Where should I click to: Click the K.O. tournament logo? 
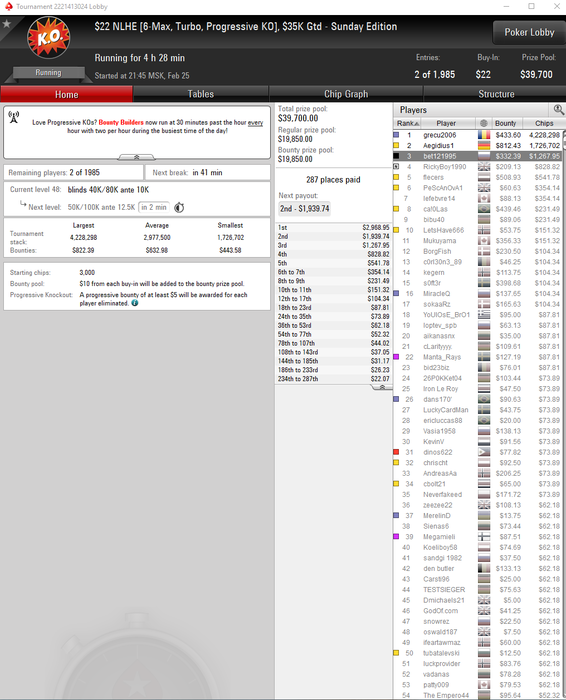(x=49, y=38)
